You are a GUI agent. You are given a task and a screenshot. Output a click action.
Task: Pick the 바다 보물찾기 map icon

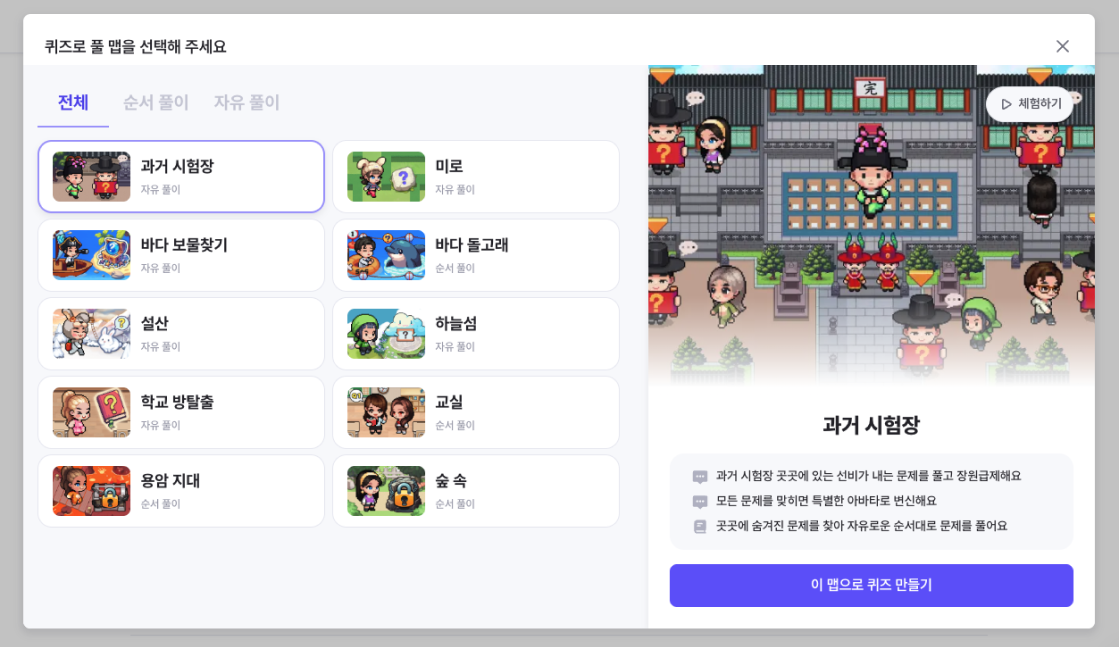pyautogui.click(x=91, y=255)
